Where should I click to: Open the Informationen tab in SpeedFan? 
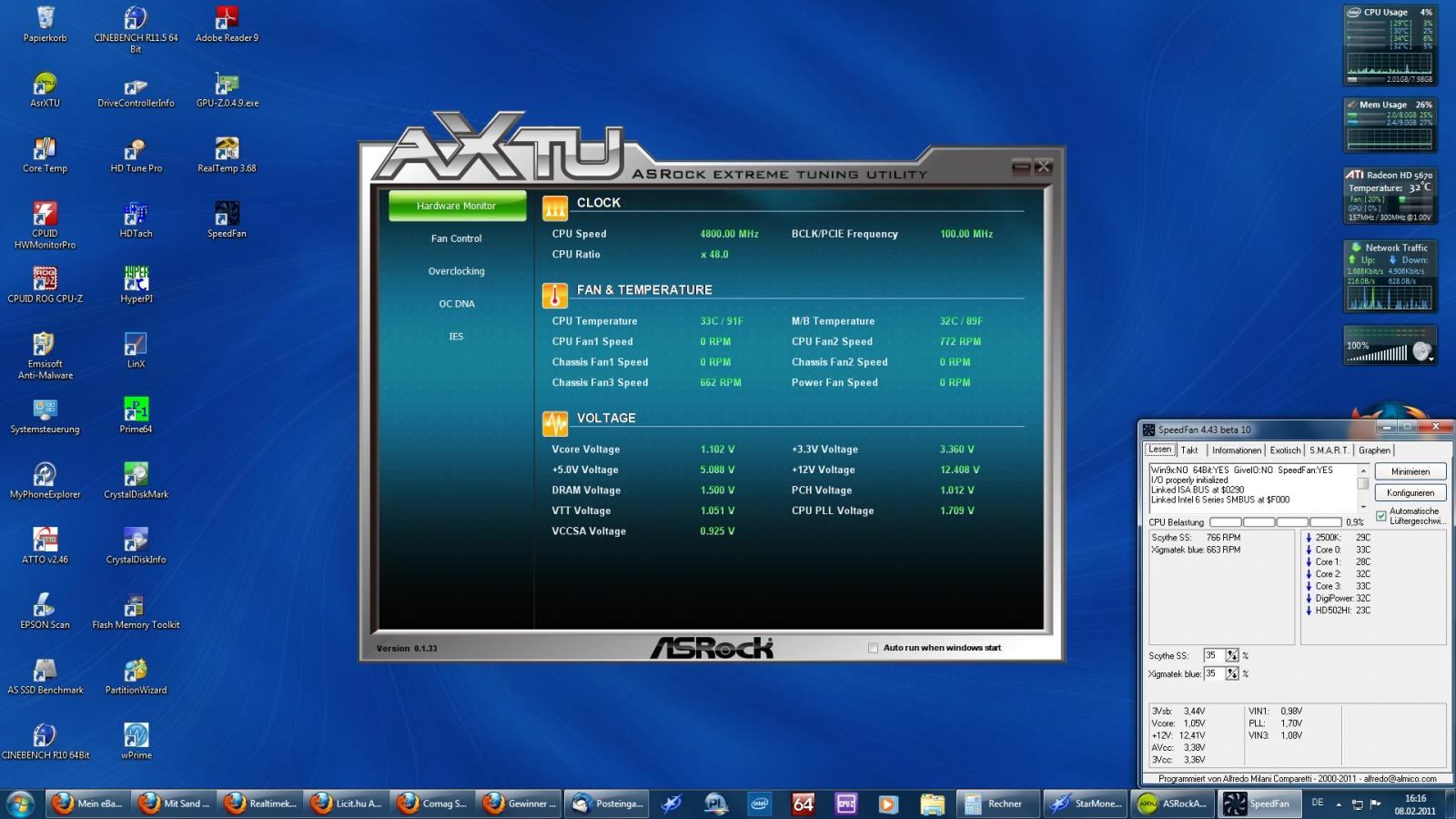pyautogui.click(x=1237, y=450)
